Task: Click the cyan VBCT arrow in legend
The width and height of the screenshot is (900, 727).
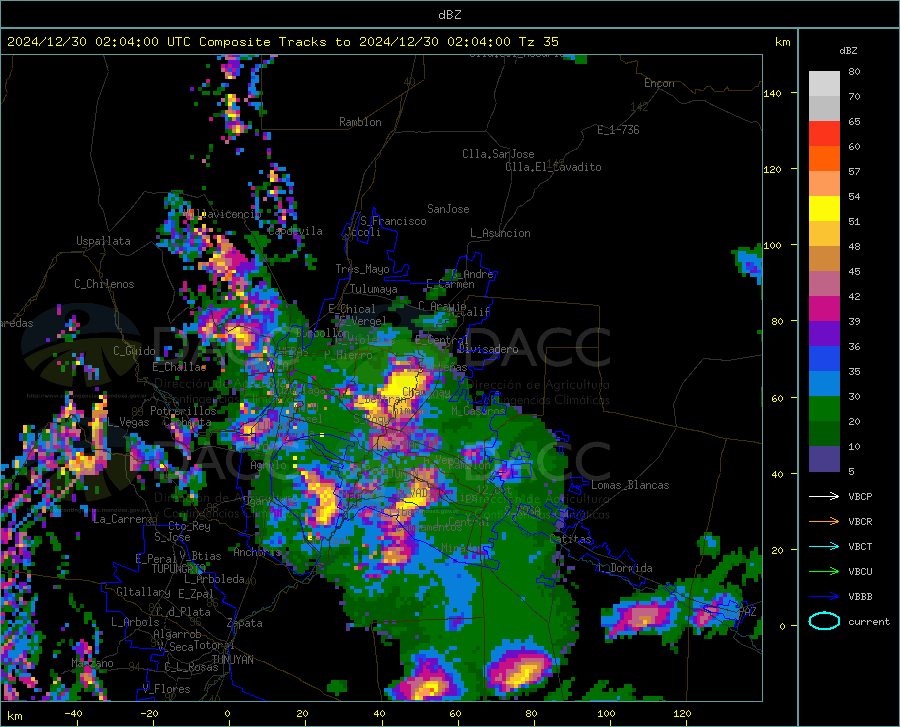Action: coord(824,546)
